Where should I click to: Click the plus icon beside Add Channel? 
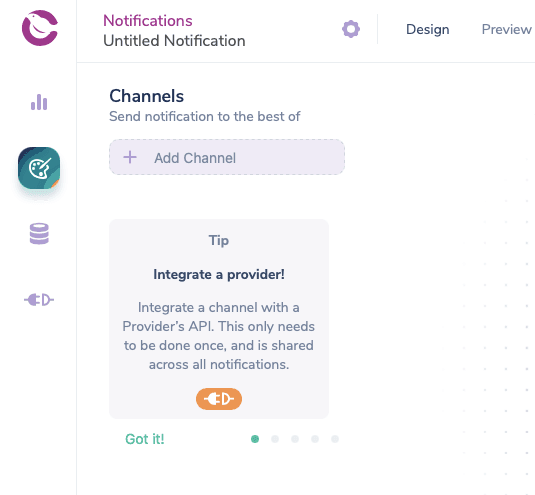pos(130,157)
